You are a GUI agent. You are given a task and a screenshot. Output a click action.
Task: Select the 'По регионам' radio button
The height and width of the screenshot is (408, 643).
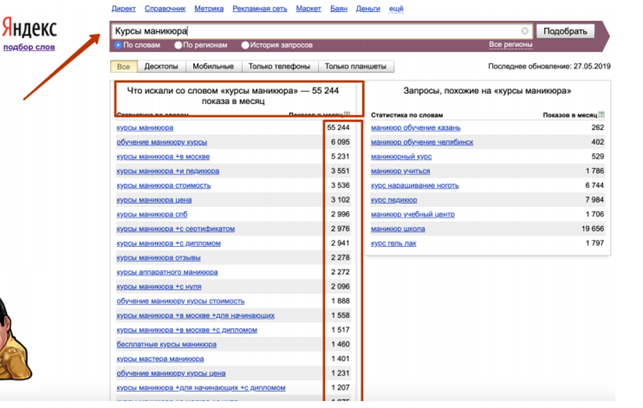[x=177, y=45]
